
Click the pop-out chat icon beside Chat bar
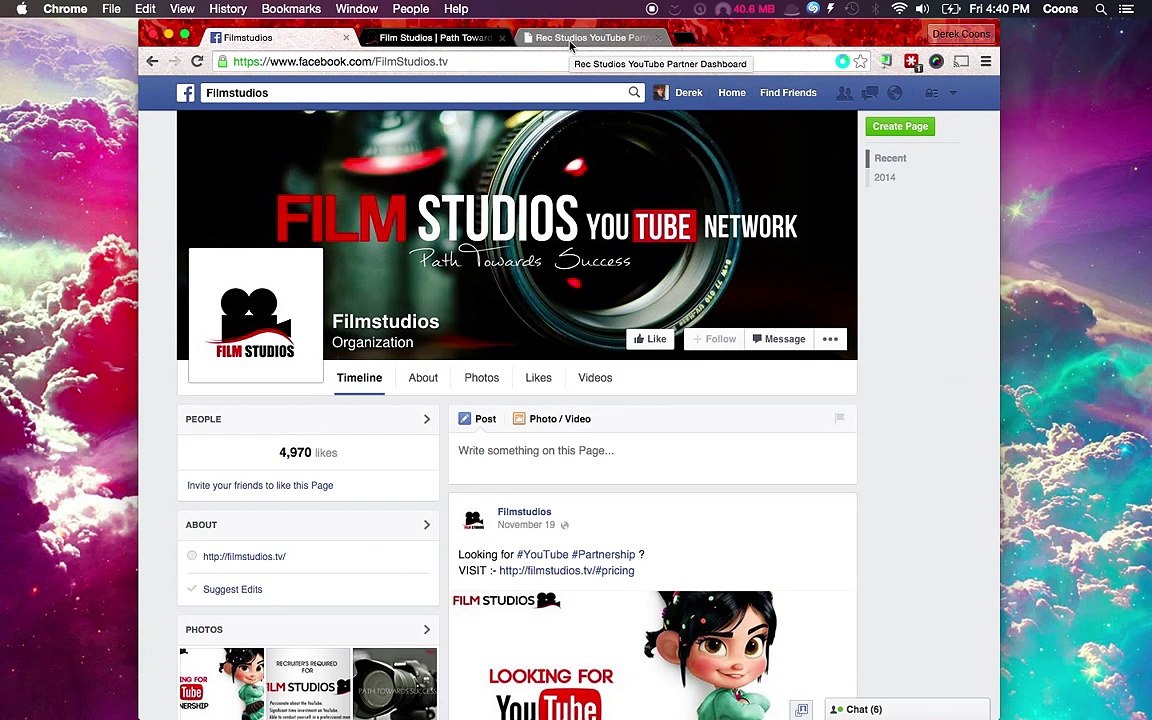click(802, 709)
